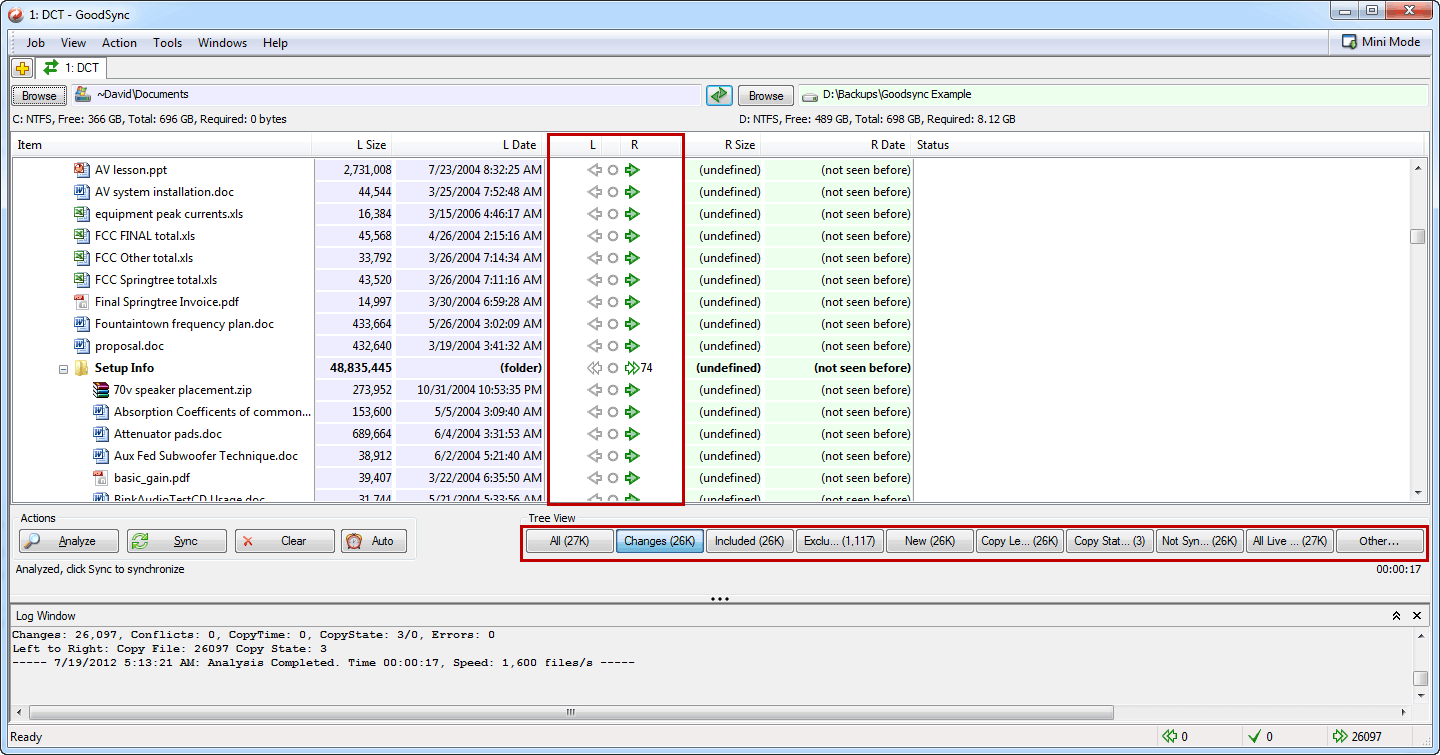Open the View menu

click(73, 43)
